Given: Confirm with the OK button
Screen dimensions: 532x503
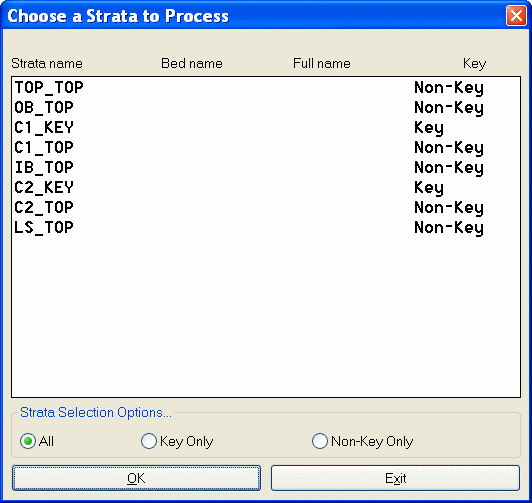Looking at the screenshot, I should [136, 478].
